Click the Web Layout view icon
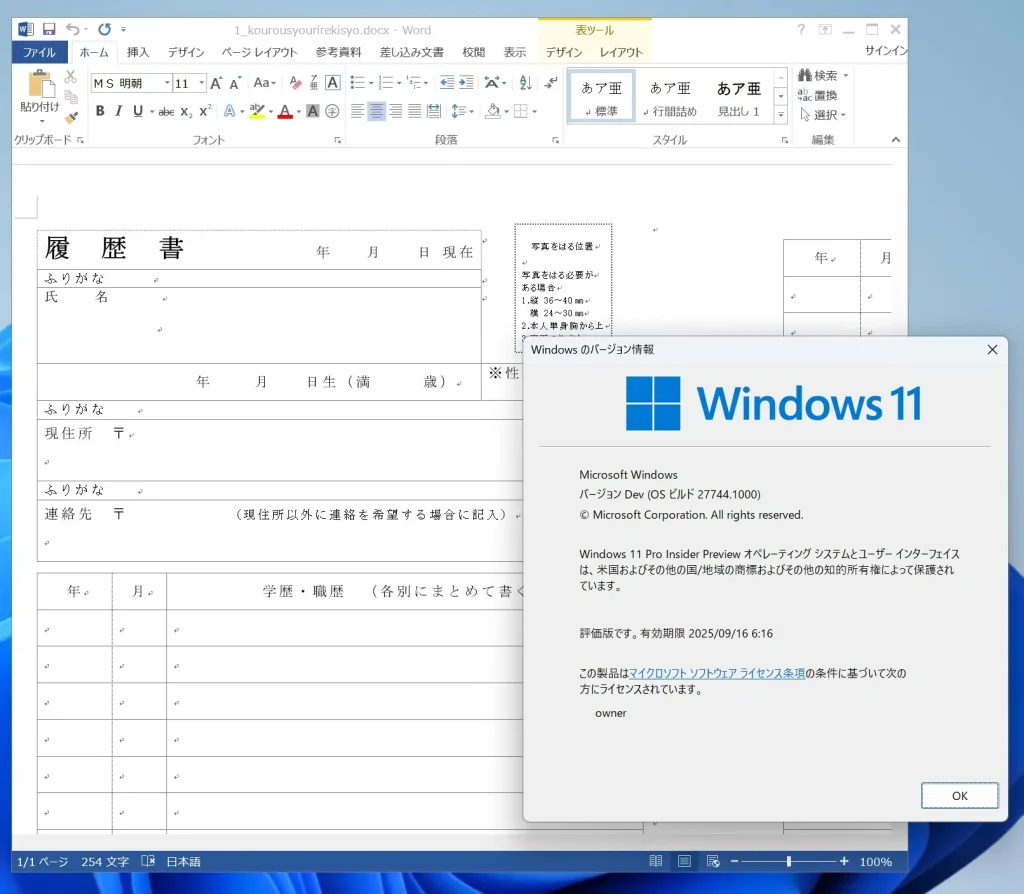This screenshot has width=1024, height=894. [713, 861]
